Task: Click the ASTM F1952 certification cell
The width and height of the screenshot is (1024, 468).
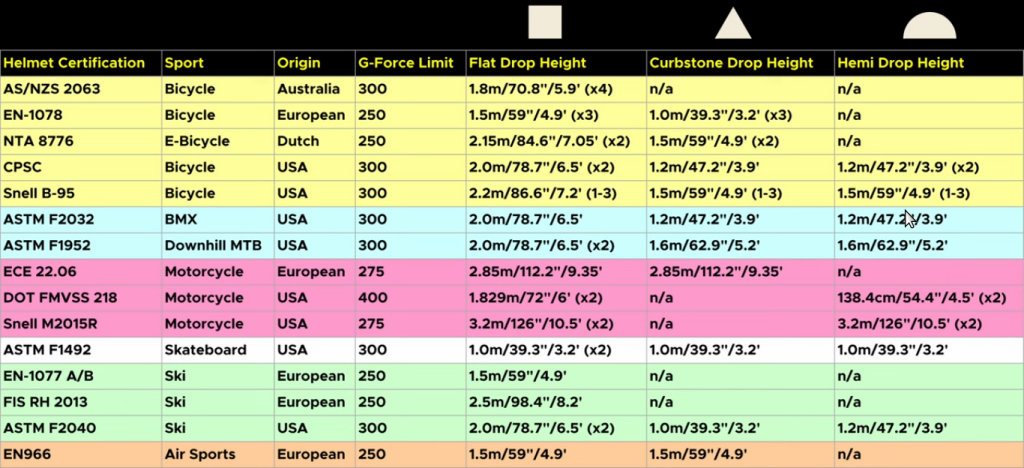Action: point(81,246)
